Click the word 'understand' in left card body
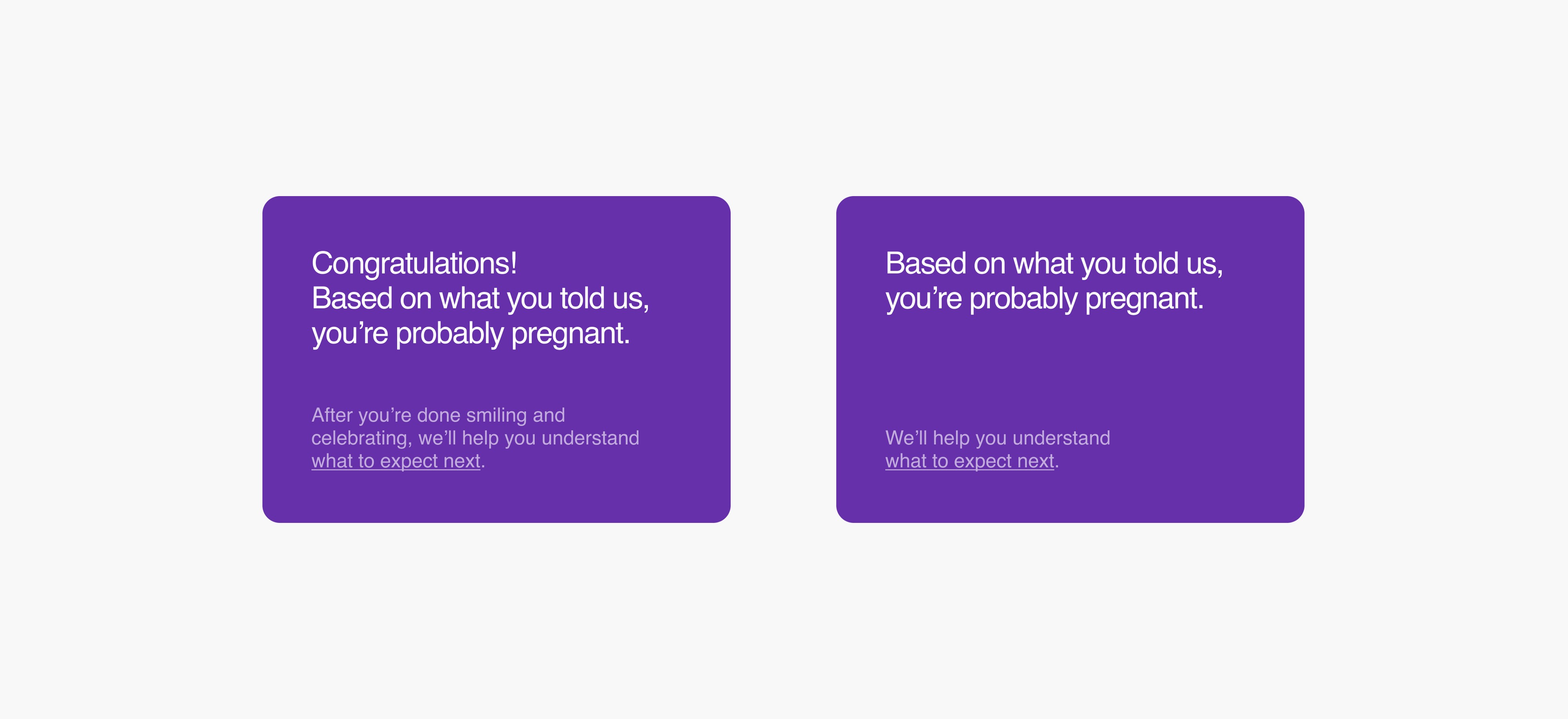The image size is (1568, 719). (x=590, y=438)
